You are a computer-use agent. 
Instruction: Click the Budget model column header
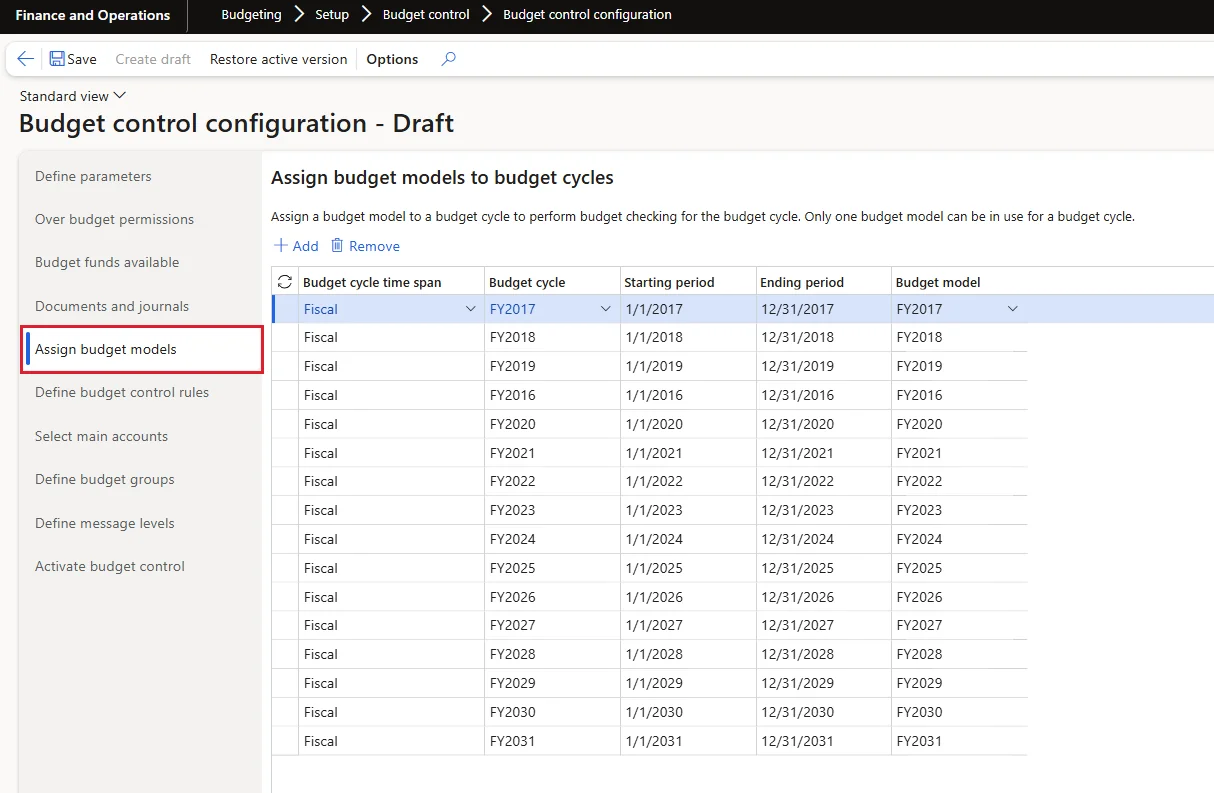click(x=938, y=282)
